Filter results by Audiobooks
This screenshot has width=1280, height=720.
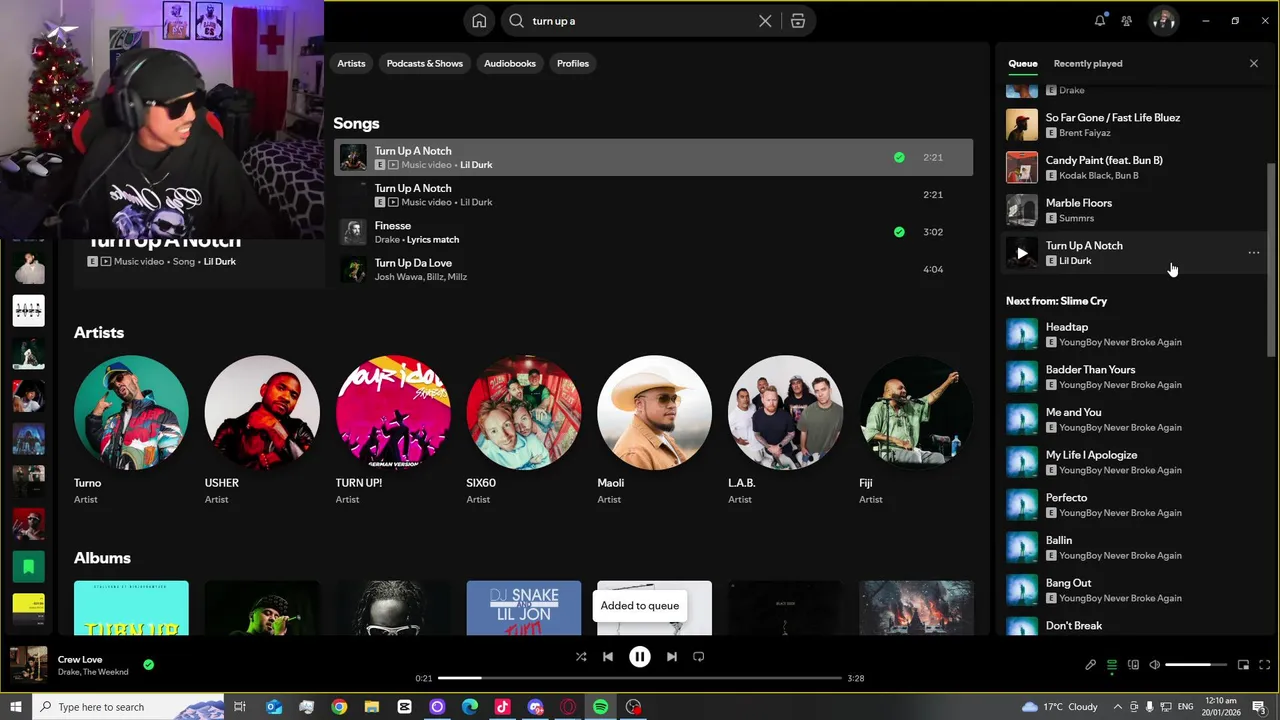pos(510,63)
